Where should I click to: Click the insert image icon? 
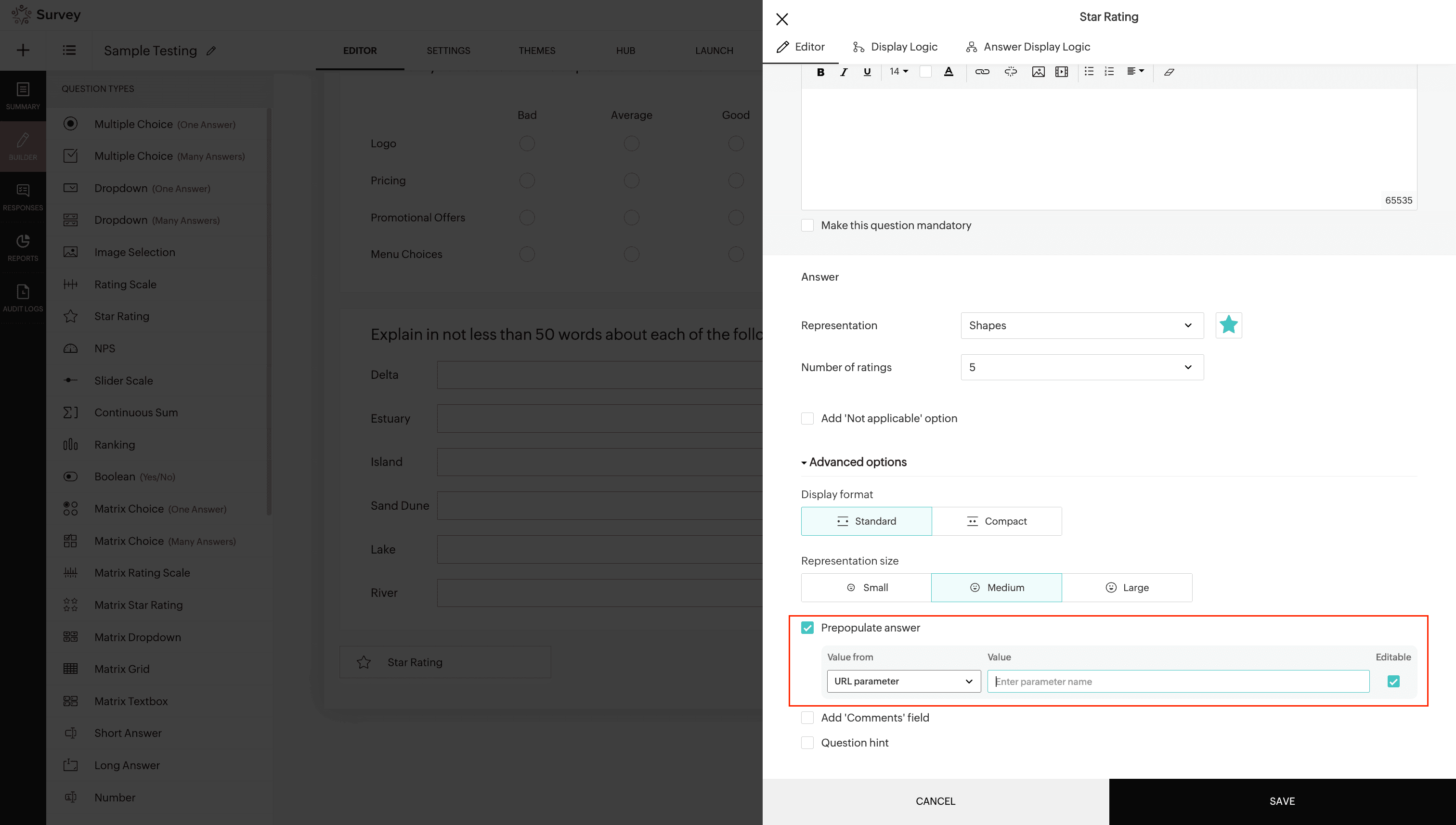[x=1038, y=72]
